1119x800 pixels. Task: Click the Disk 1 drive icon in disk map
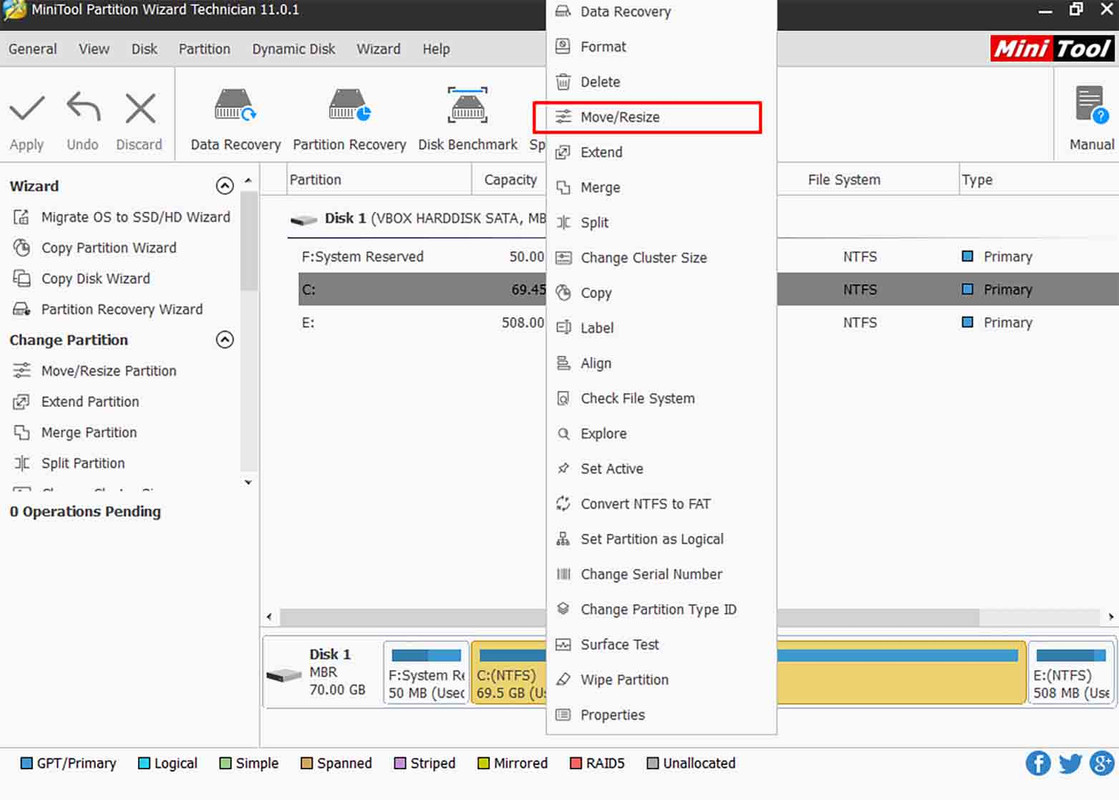[x=284, y=674]
